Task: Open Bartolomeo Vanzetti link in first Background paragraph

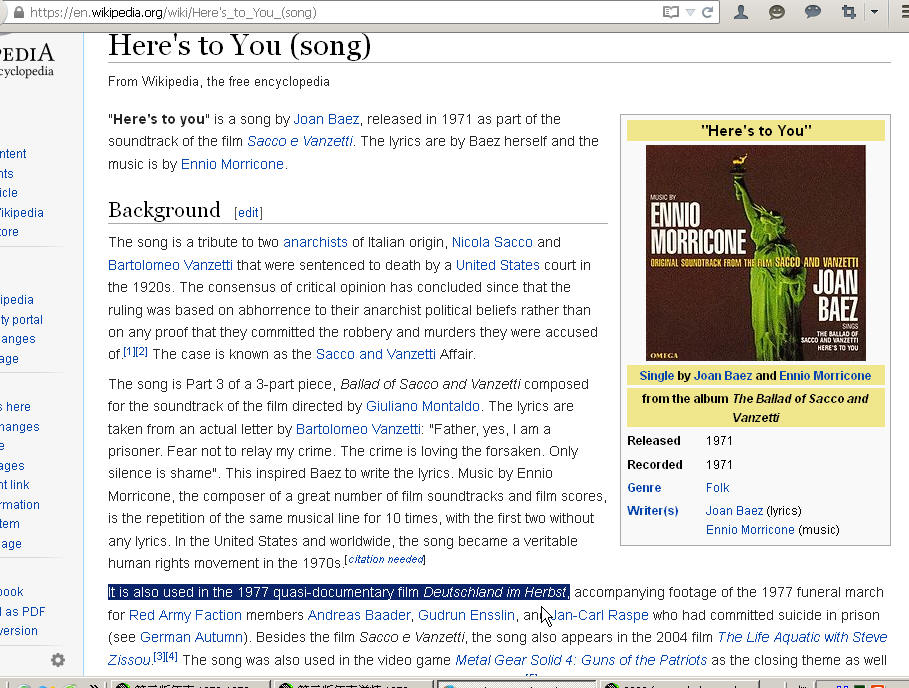Action: (x=170, y=265)
